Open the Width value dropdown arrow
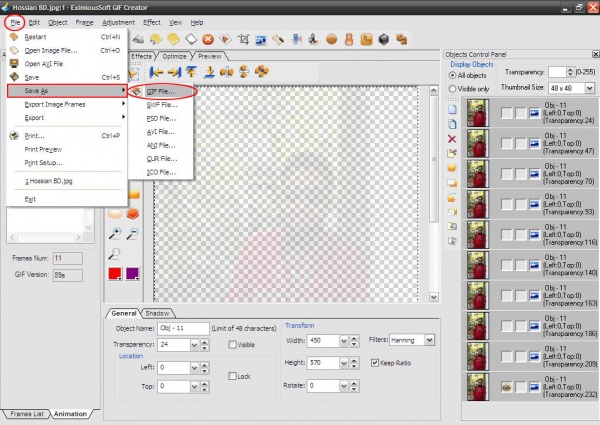Image resolution: width=600 pixels, height=425 pixels. pyautogui.click(x=343, y=341)
